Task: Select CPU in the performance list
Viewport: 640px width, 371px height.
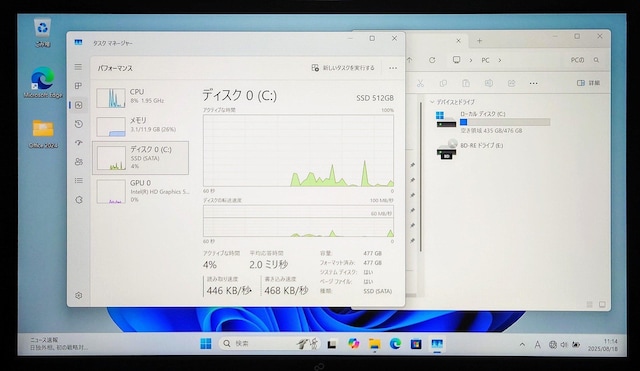Action: point(140,98)
